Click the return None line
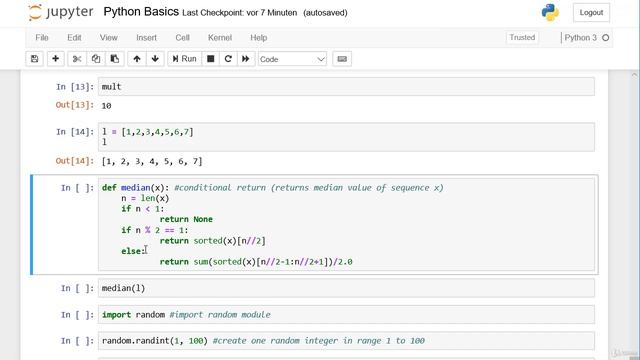 click(186, 219)
